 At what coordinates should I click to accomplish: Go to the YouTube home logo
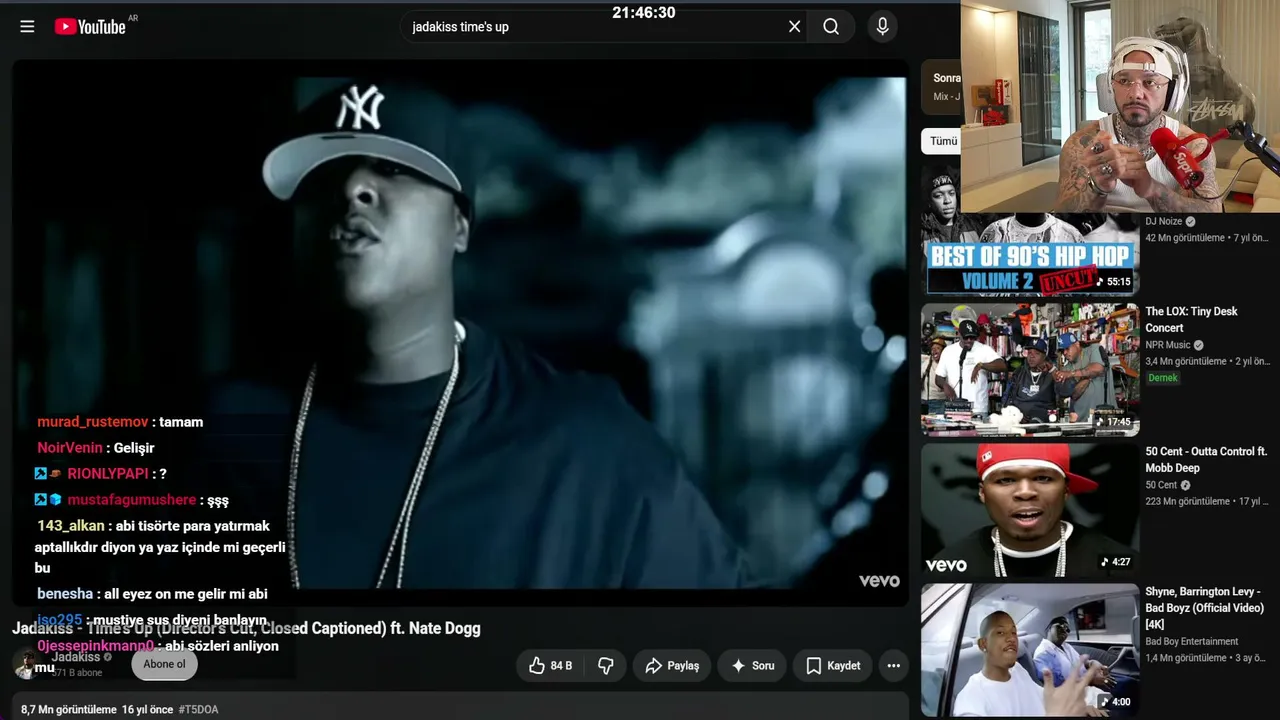coord(90,27)
